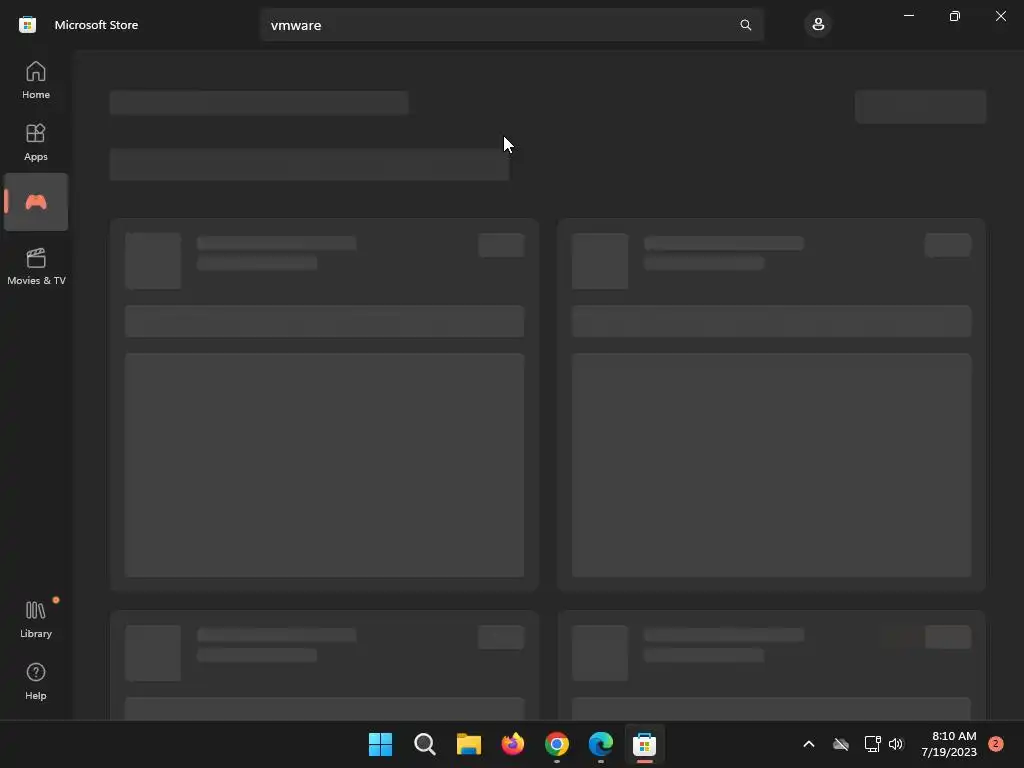
Task: Open the Windows Start menu
Action: (380, 744)
